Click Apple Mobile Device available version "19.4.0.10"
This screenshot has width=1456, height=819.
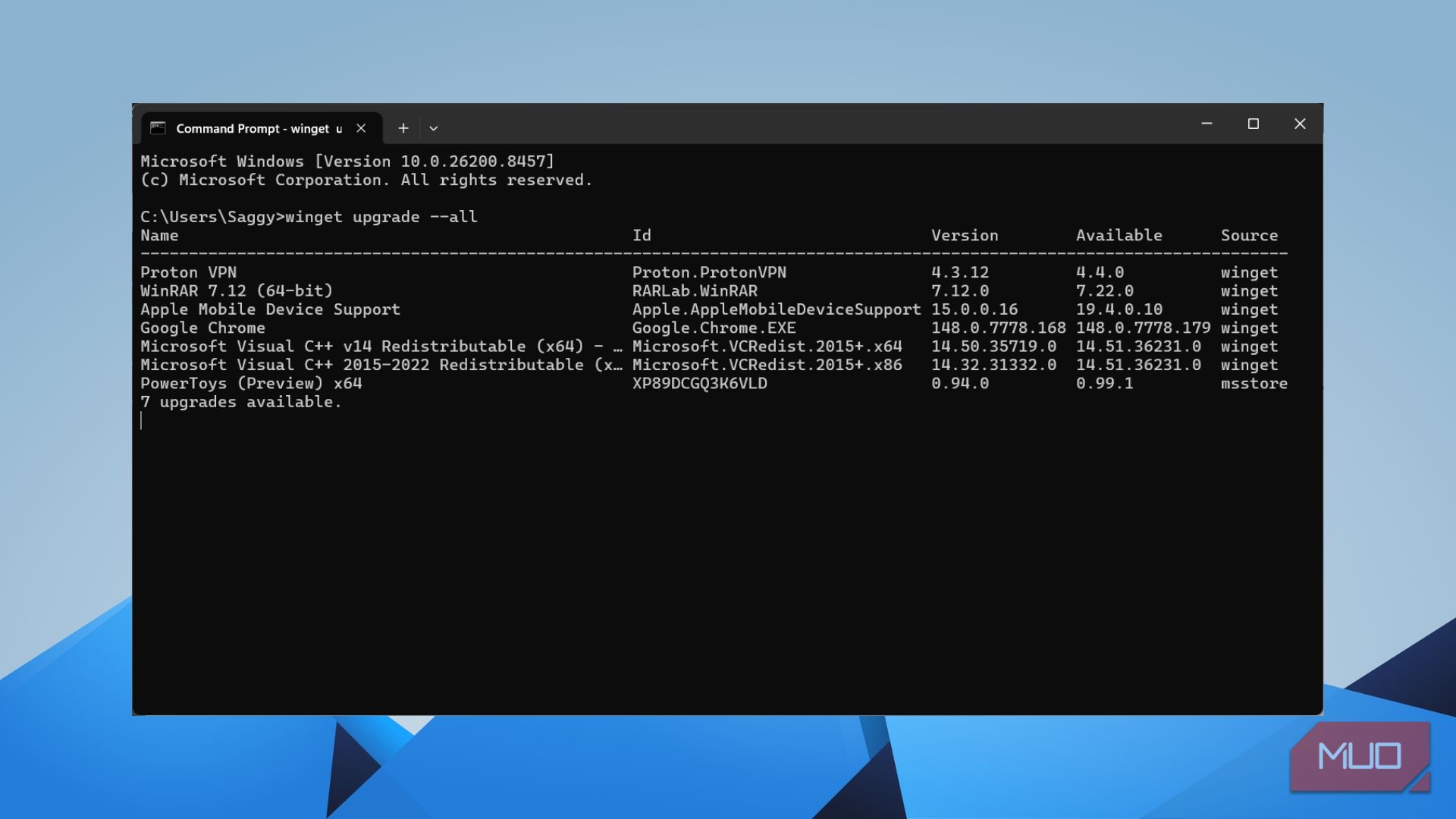point(1119,309)
